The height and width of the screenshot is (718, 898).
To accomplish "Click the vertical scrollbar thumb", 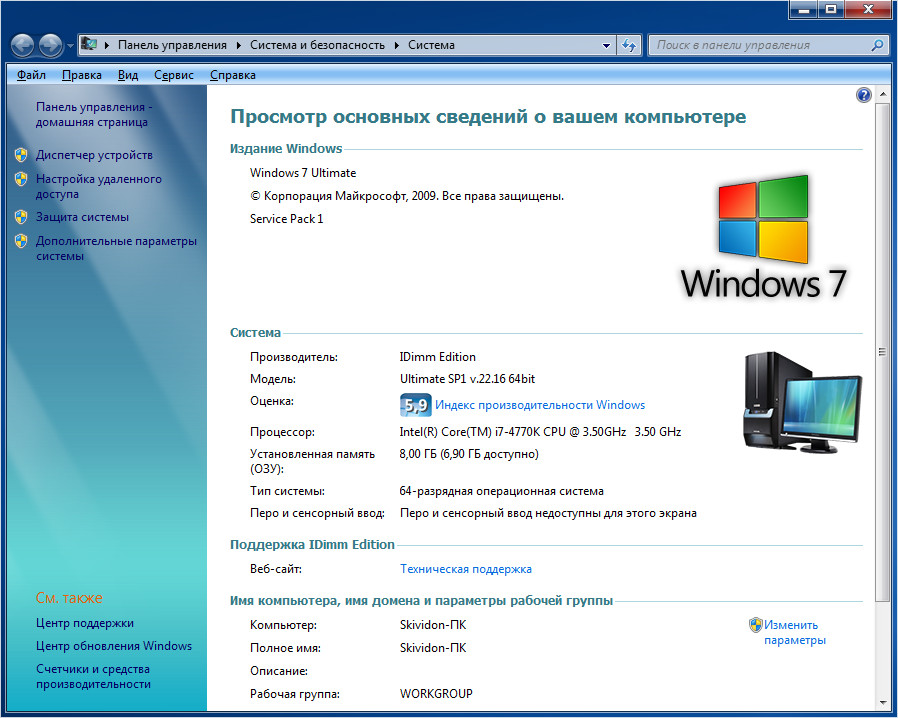I will (x=883, y=352).
